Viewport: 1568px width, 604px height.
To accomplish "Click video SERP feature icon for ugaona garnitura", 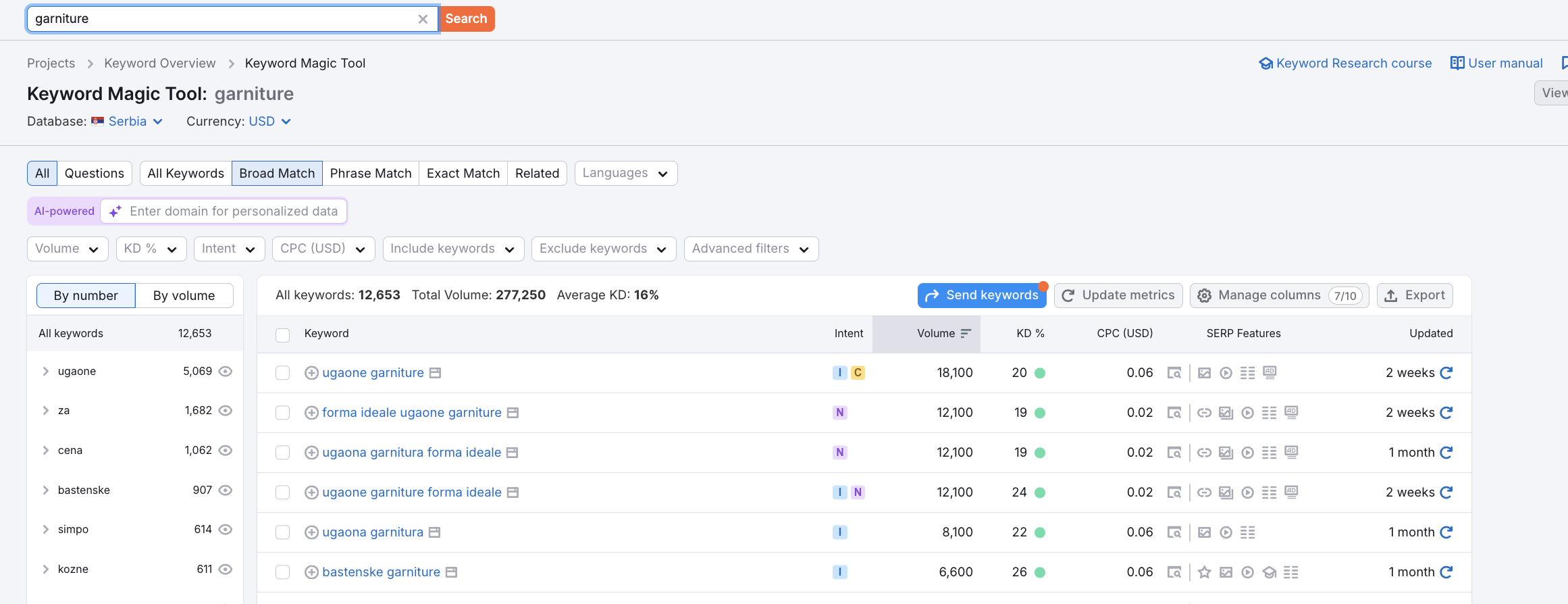I will [x=1226, y=532].
